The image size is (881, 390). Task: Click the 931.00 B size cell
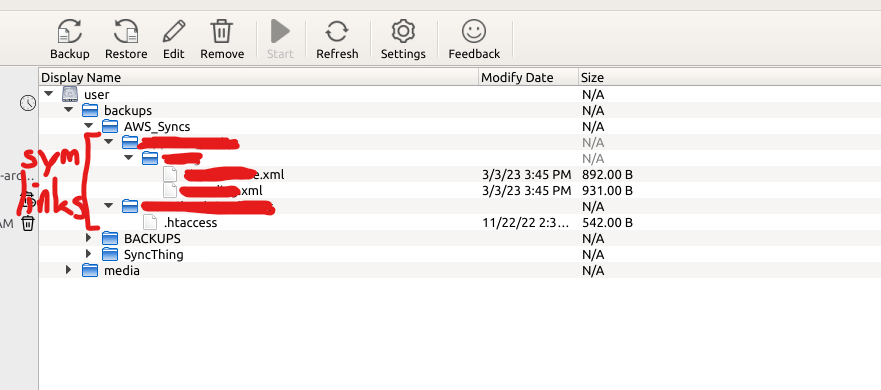tap(607, 191)
